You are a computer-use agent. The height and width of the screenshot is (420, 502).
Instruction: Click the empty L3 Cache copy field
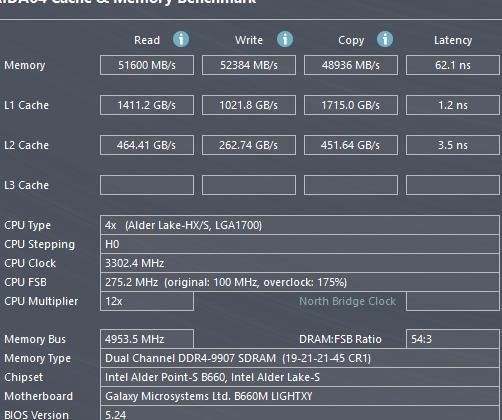click(x=351, y=185)
